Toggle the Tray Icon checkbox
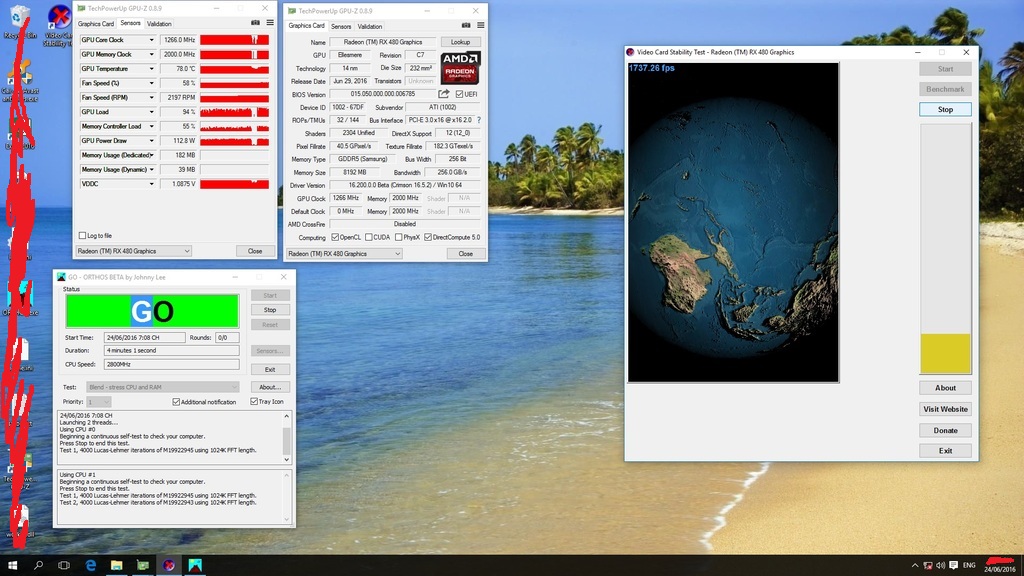This screenshot has width=1024, height=576. pos(254,402)
